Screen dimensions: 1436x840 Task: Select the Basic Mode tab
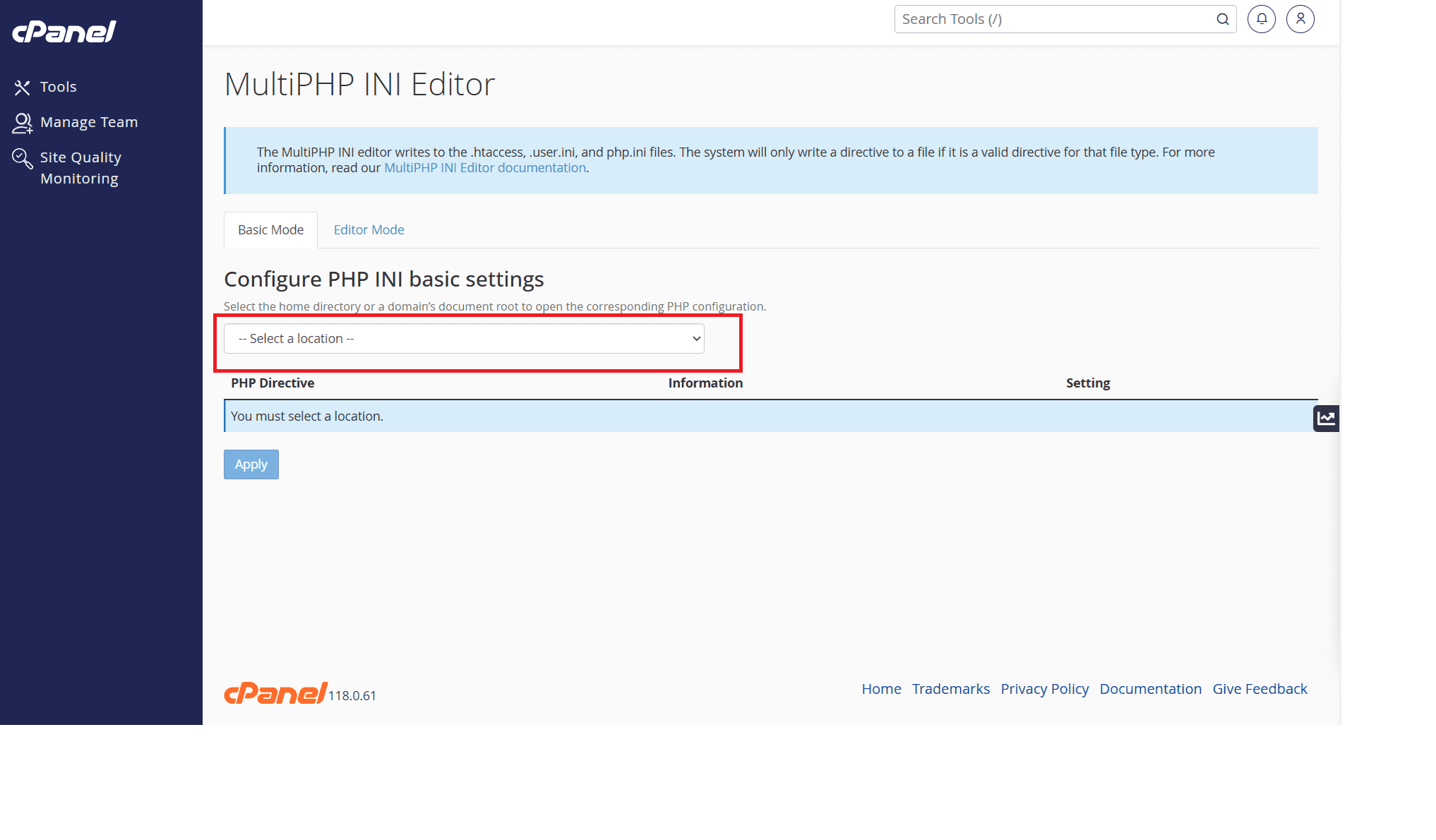[x=270, y=230]
